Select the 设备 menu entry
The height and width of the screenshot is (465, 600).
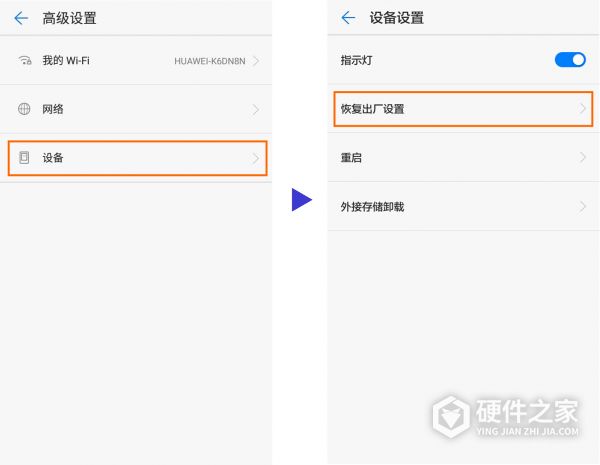click(137, 158)
